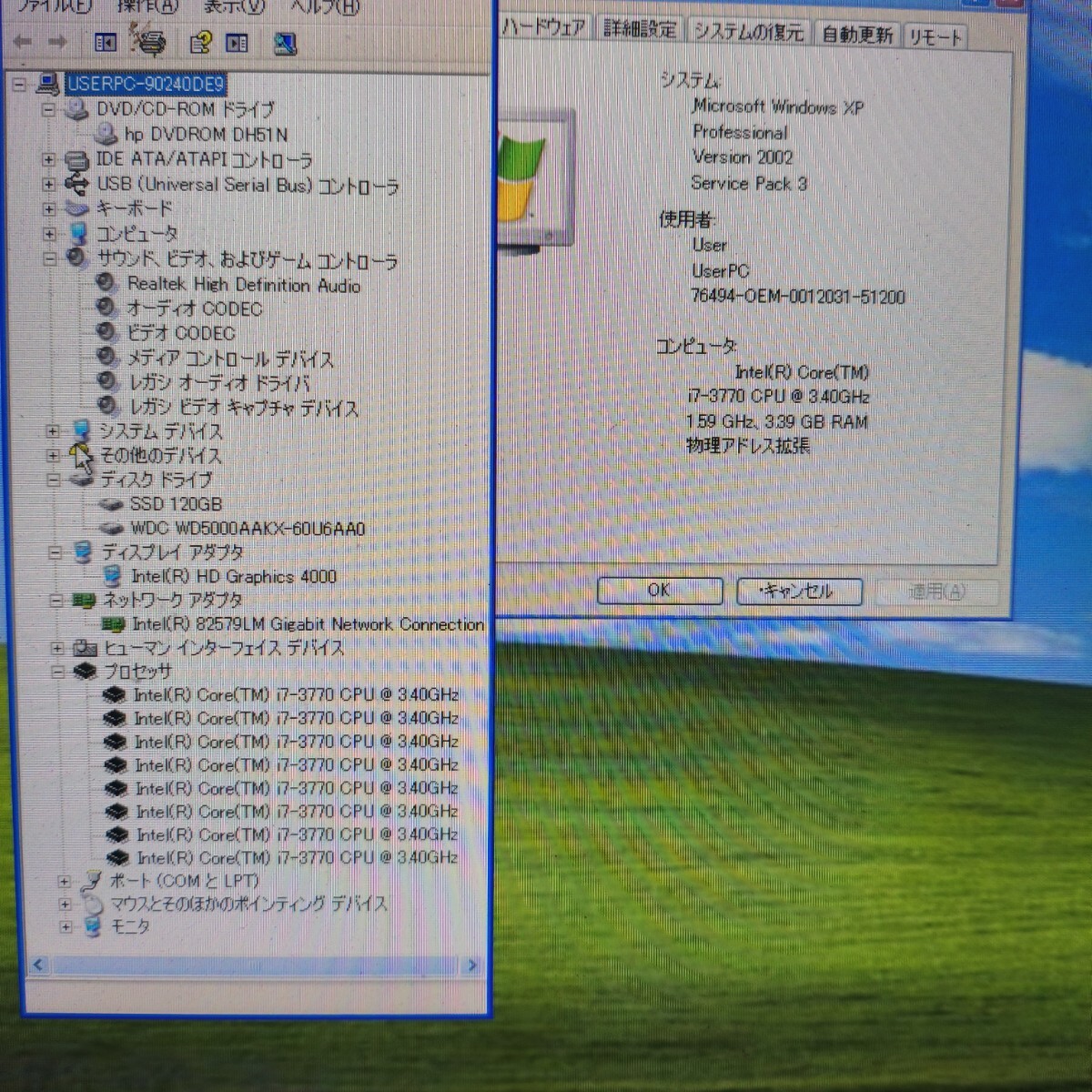Switch to the リモート tab
1092x1092 pixels.
click(x=935, y=36)
